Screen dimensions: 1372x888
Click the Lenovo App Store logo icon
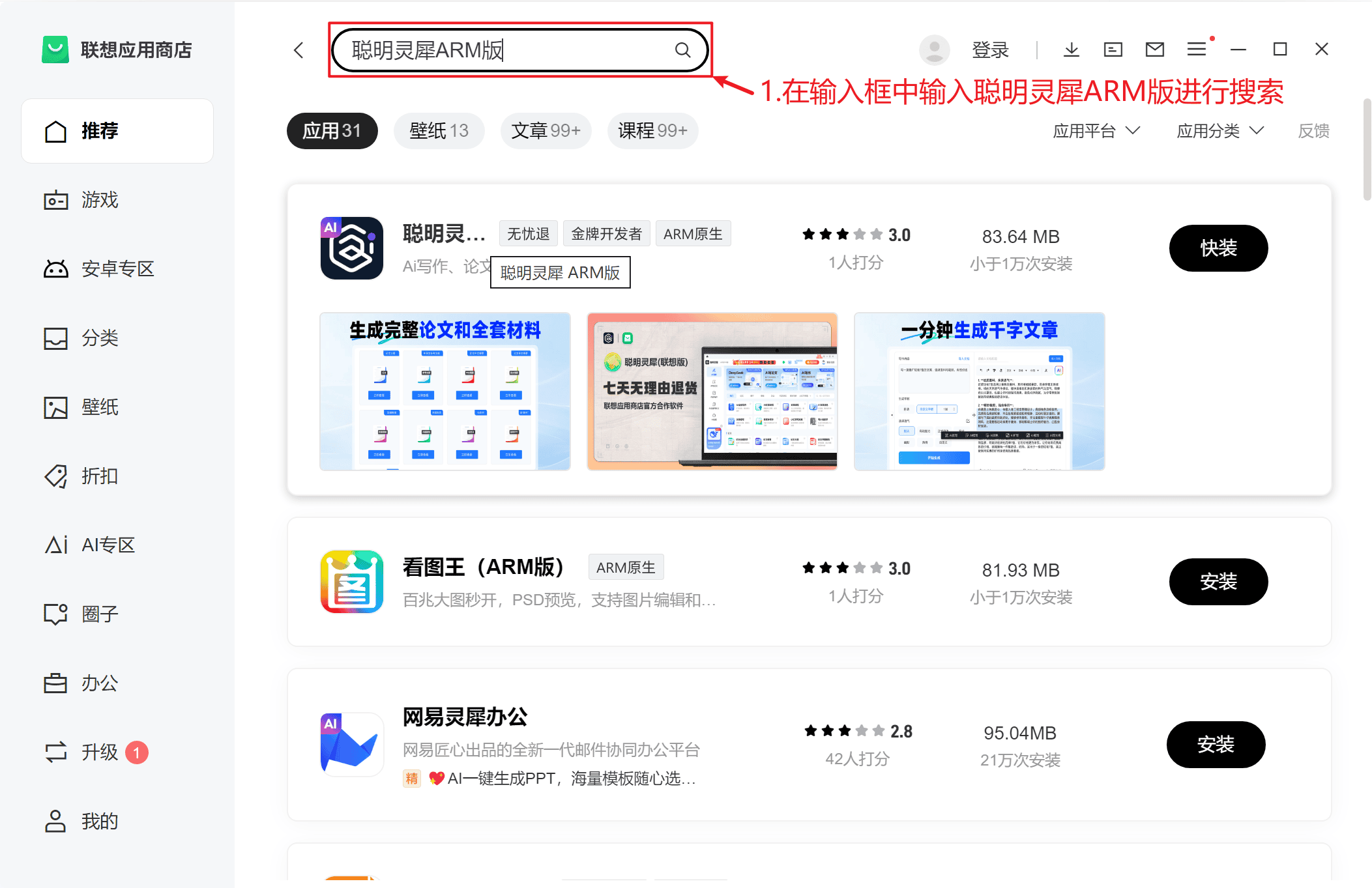55,50
